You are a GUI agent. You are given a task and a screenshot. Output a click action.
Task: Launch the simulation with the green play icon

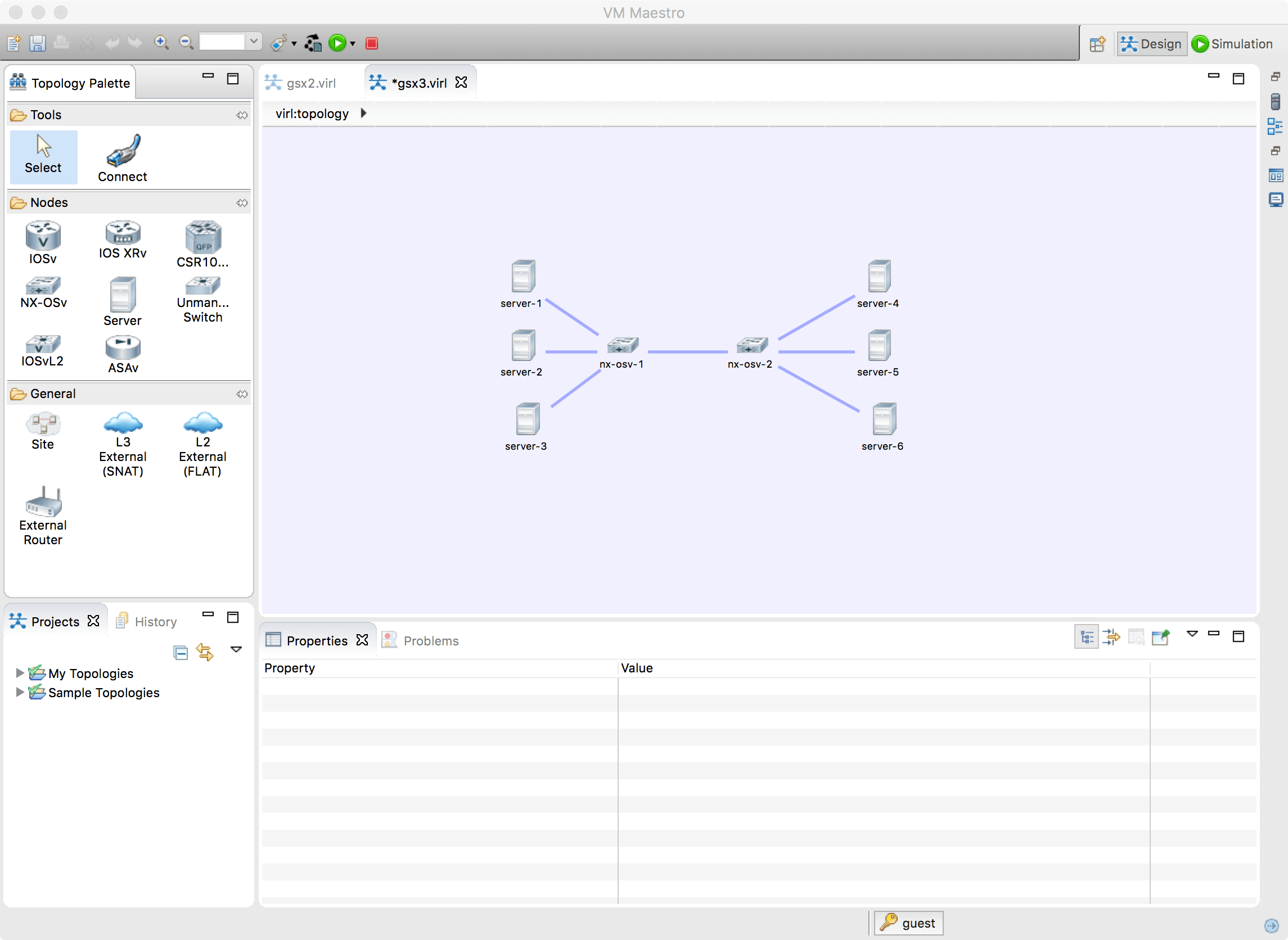[337, 42]
